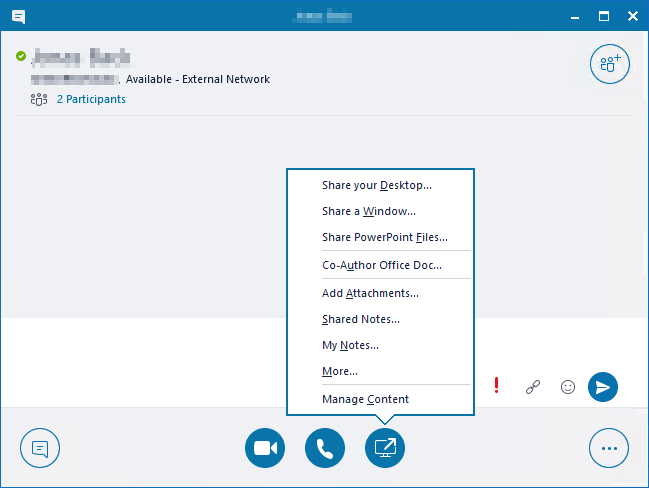Image resolution: width=649 pixels, height=488 pixels.
Task: Open the More Options ellipsis button
Action: pyautogui.click(x=609, y=448)
